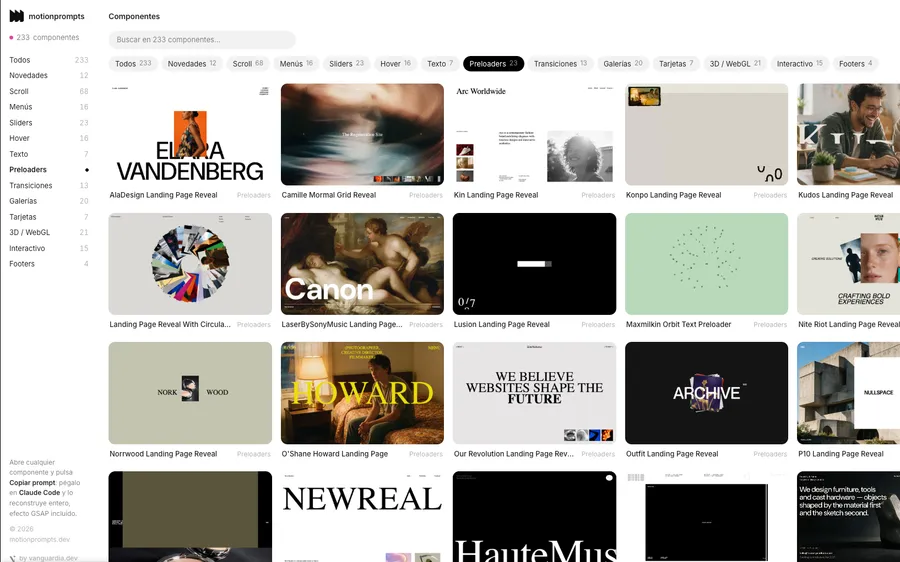Open the circular color wheel reveal thumbnail
Viewport: 900px width, 562px height.
[190, 264]
